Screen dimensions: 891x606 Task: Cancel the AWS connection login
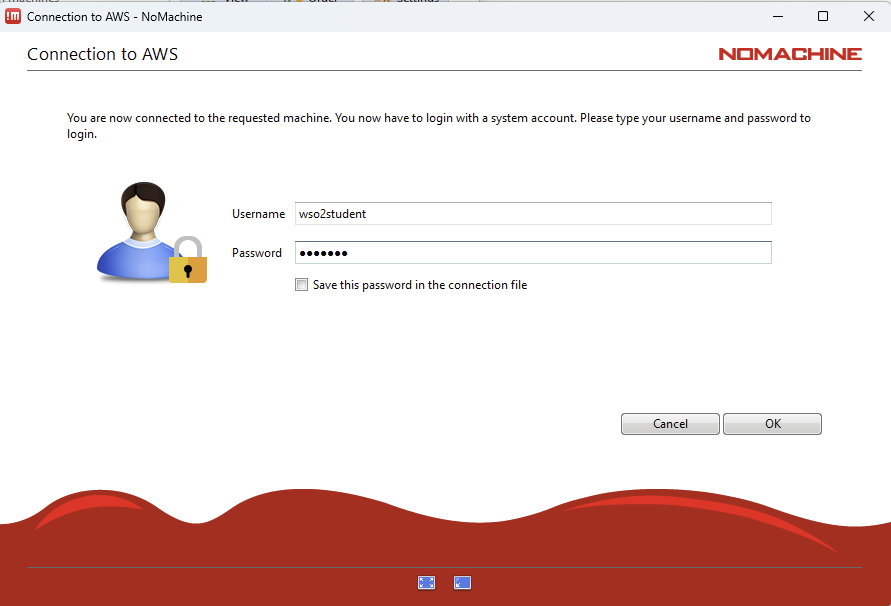click(x=670, y=424)
